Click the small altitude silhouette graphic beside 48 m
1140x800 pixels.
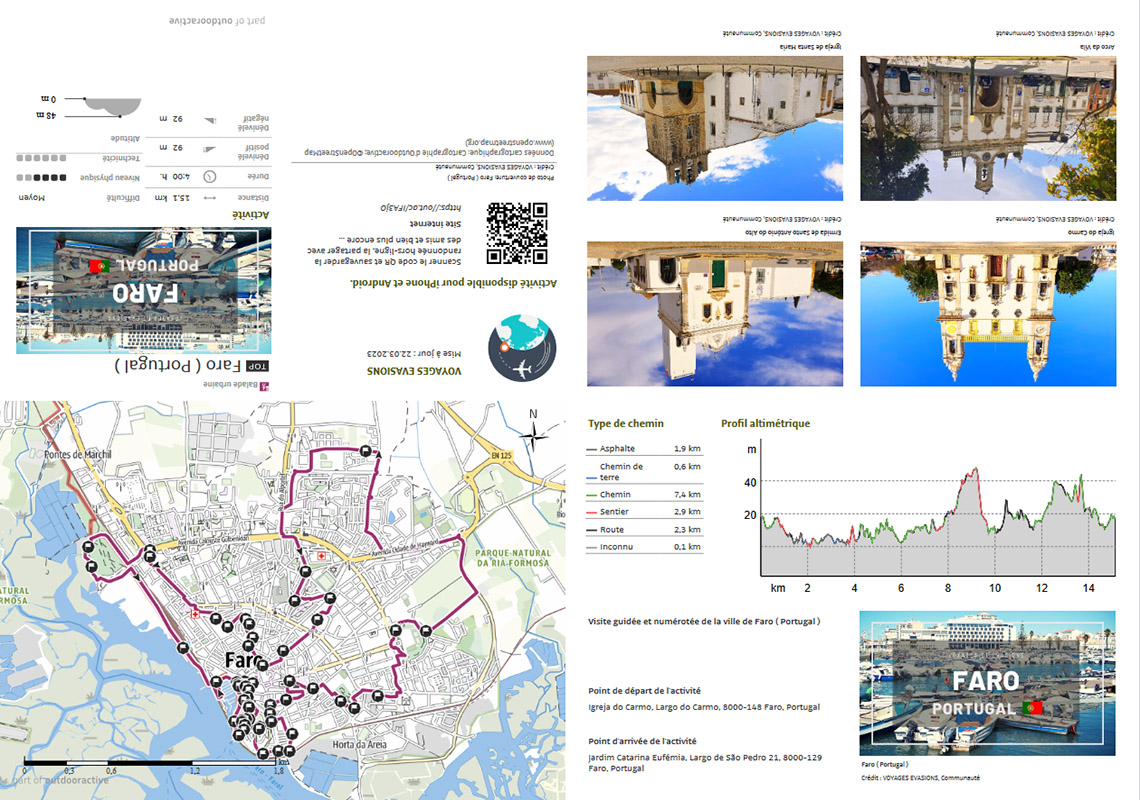click(113, 108)
